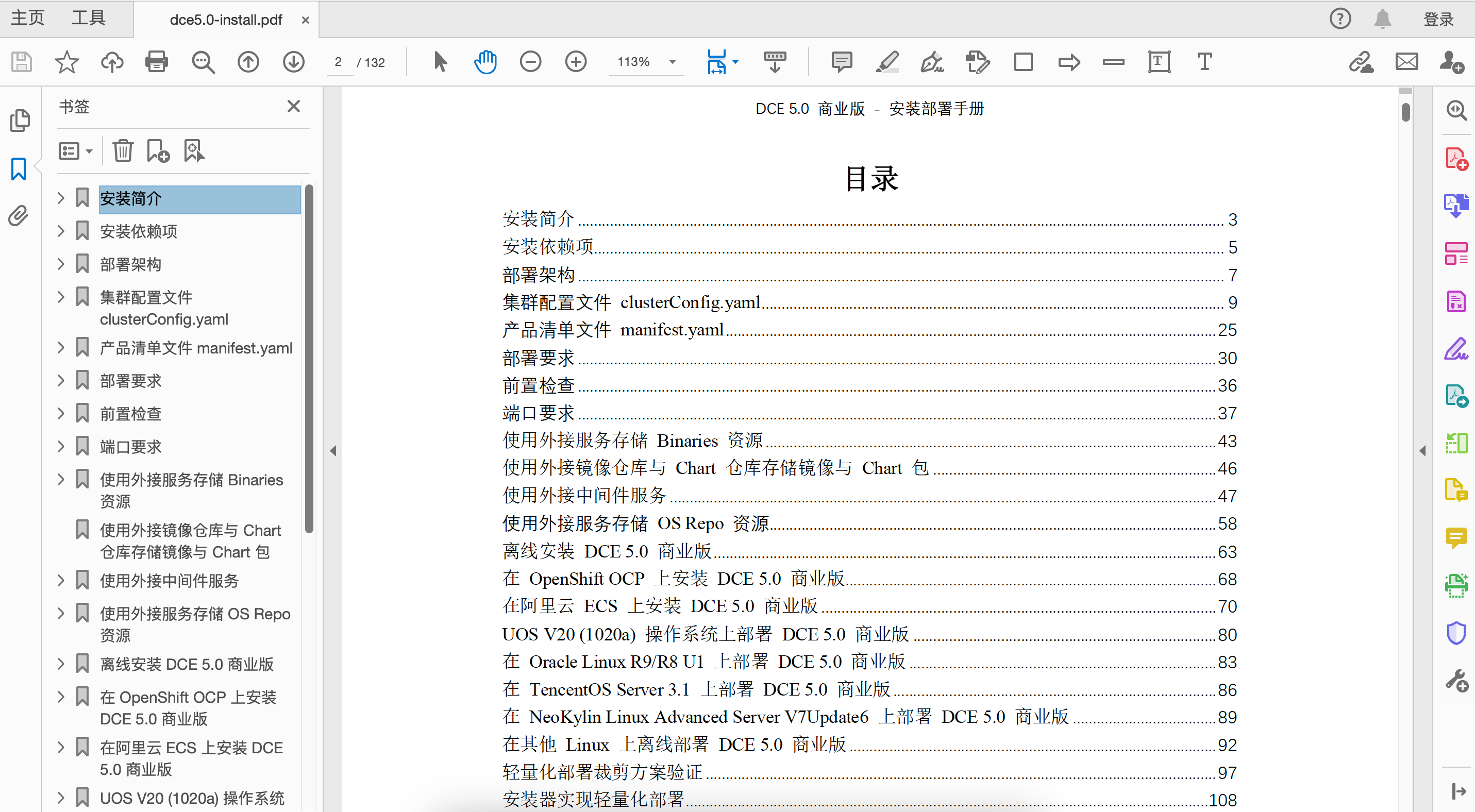
Task: Add a new bookmark icon
Action: point(158,151)
